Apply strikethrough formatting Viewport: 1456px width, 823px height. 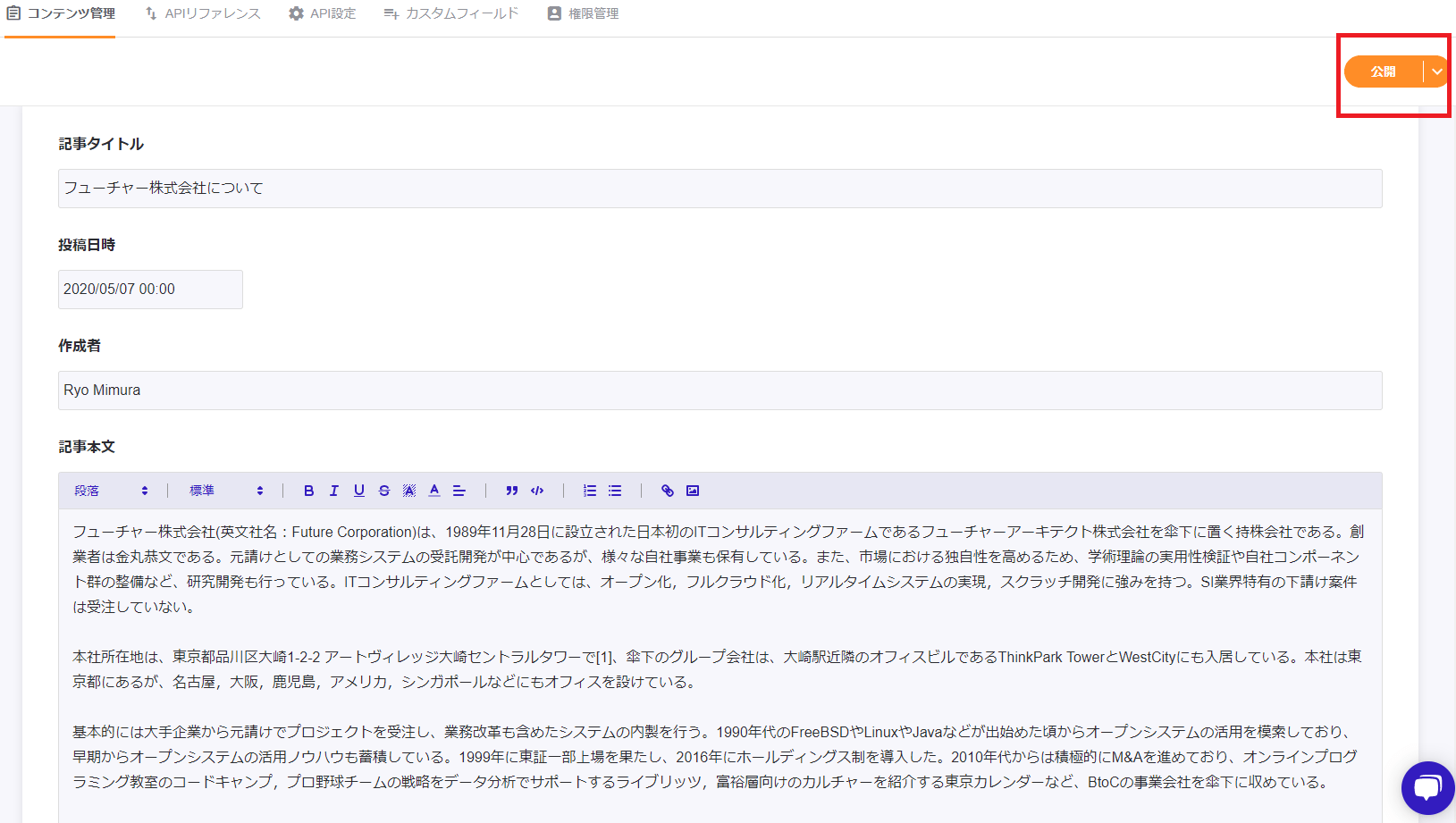383,491
